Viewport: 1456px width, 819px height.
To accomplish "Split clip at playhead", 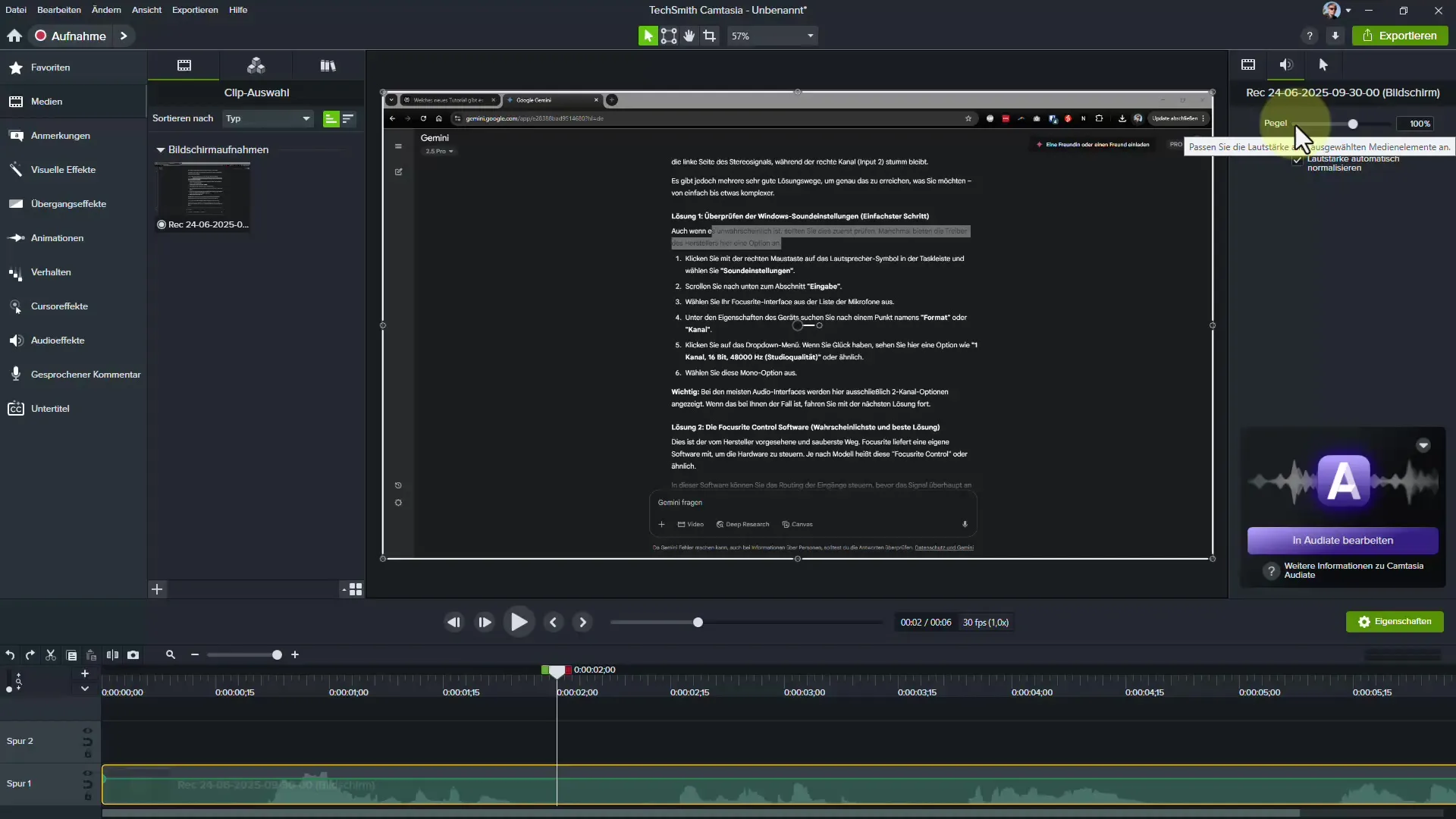I will [112, 655].
